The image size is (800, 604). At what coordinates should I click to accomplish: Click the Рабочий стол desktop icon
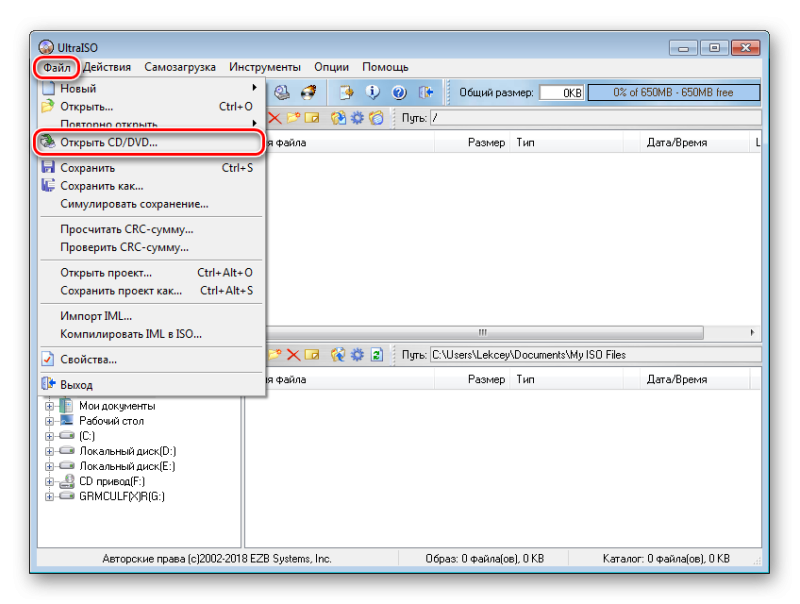(x=67, y=421)
